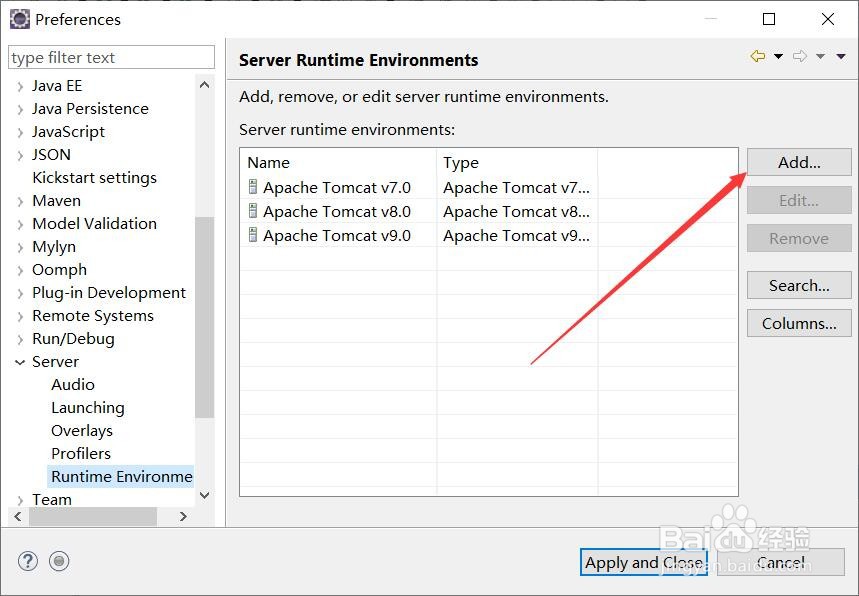Select the Apache Tomcat v9.0 server icon

253,235
